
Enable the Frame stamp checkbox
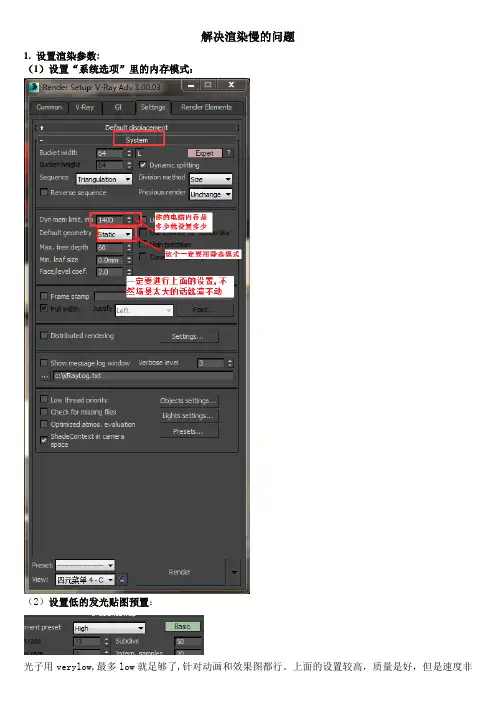[44, 296]
